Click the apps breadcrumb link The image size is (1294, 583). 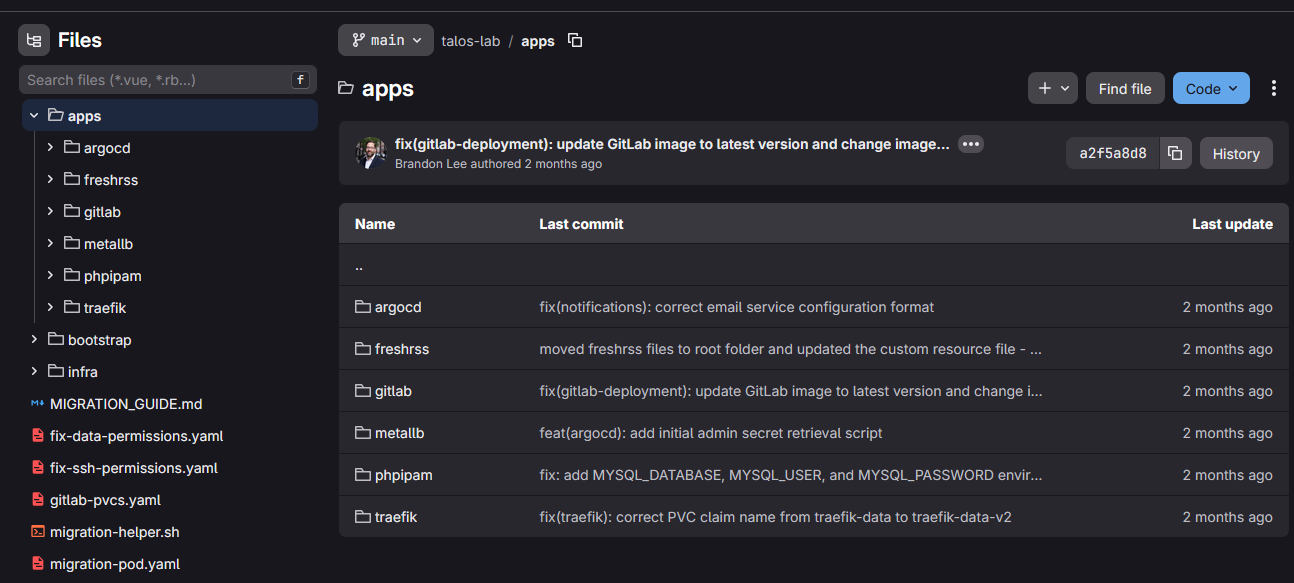coord(538,41)
